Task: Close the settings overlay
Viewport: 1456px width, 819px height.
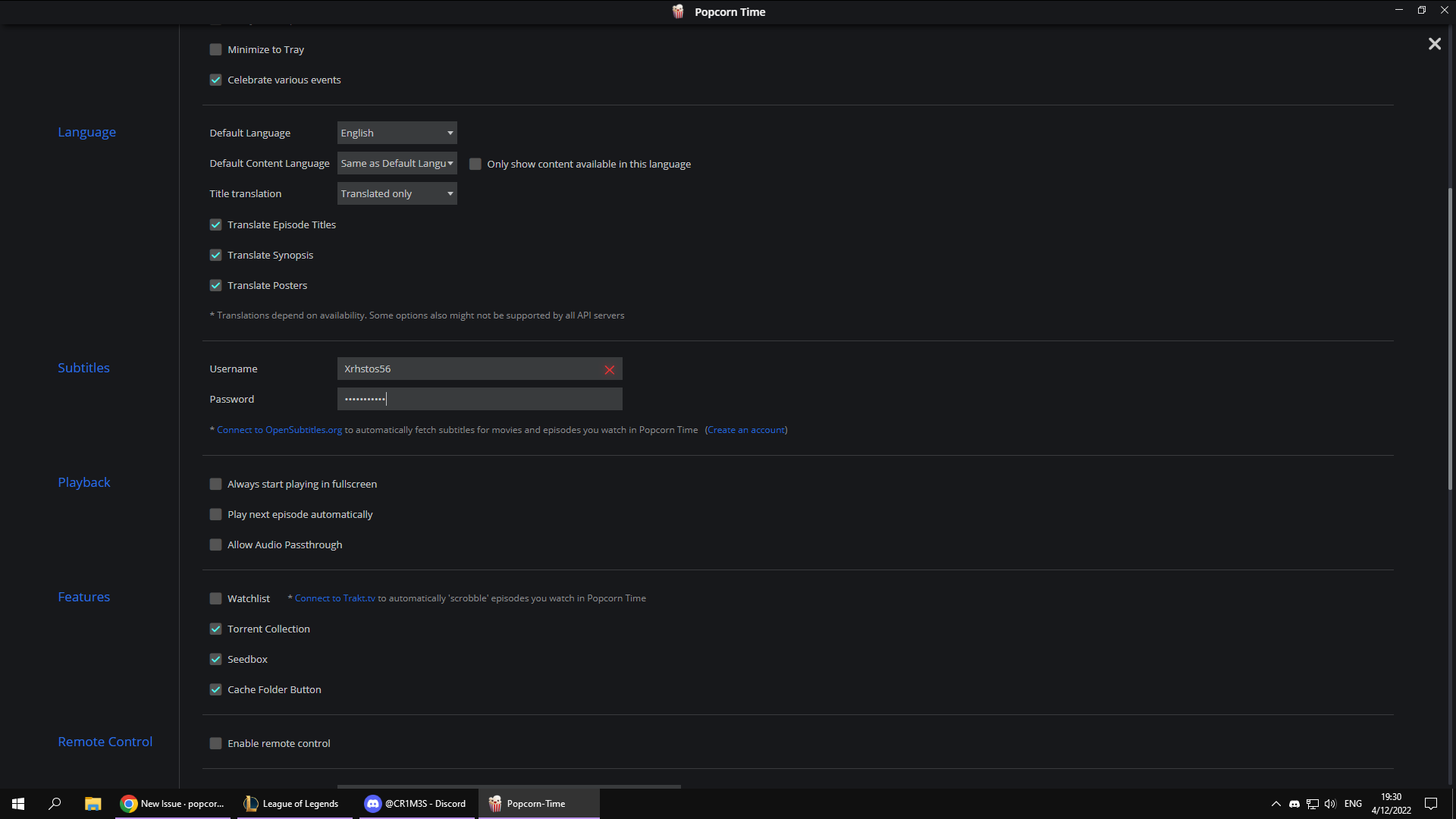Action: (1435, 43)
